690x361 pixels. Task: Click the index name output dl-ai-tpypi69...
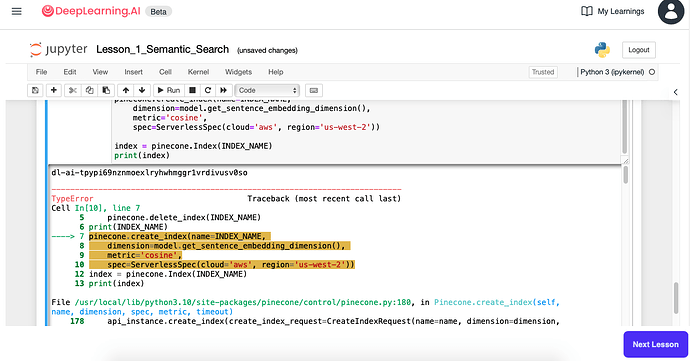(x=149, y=173)
